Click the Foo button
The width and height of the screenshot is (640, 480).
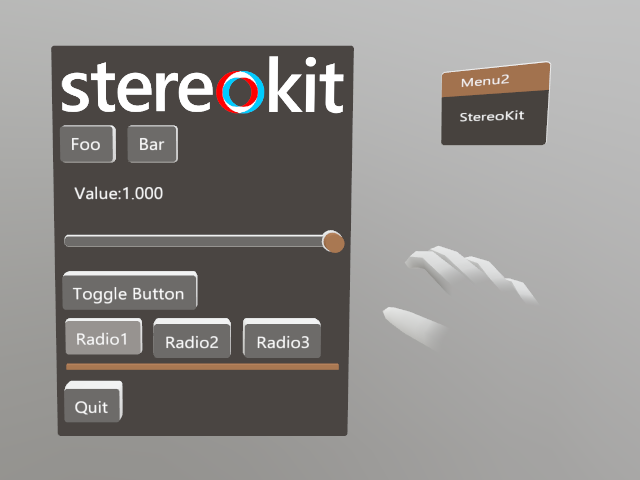point(88,144)
